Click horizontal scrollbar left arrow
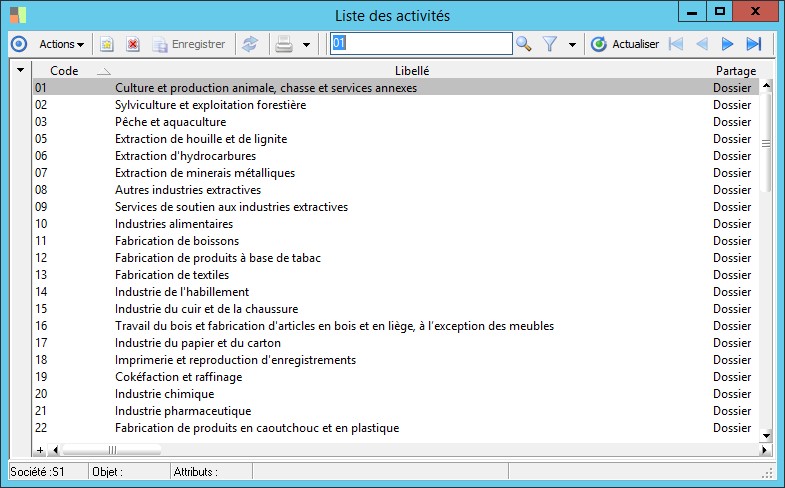The width and height of the screenshot is (785, 488). pyautogui.click(x=55, y=450)
